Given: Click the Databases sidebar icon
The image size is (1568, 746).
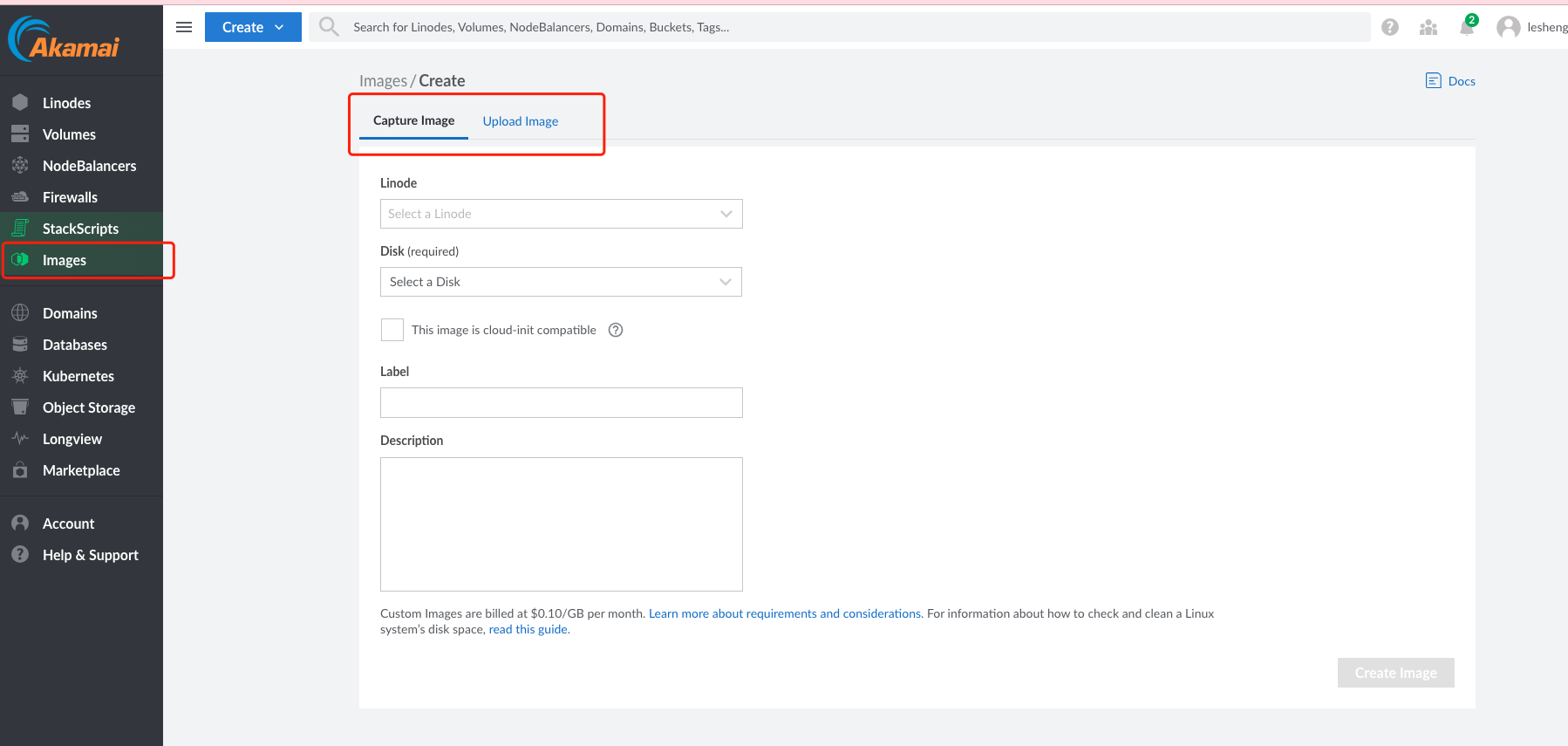Looking at the screenshot, I should [x=20, y=345].
